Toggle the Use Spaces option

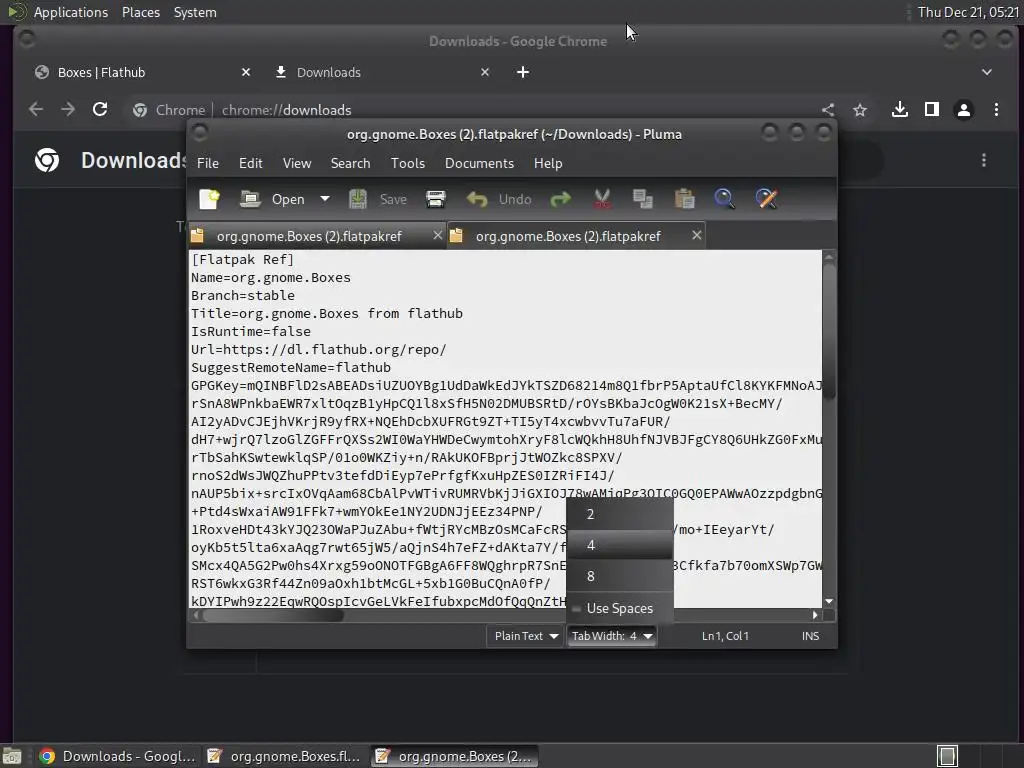click(x=620, y=609)
